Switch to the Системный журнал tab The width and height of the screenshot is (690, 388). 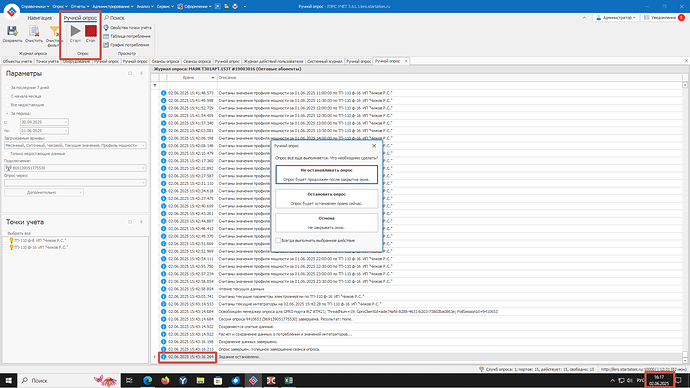tap(325, 61)
